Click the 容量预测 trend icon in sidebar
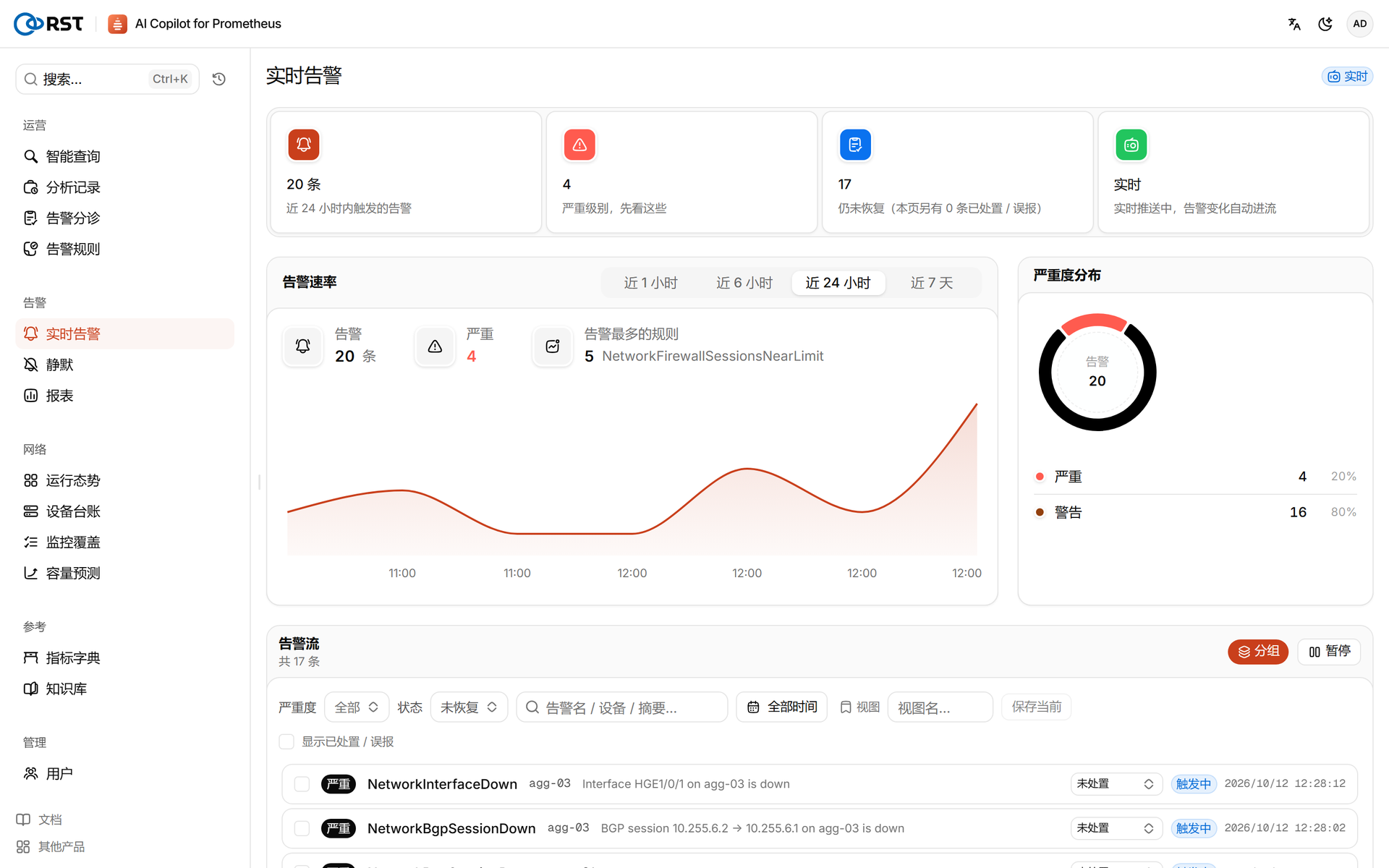This screenshot has width=1389, height=868. click(30, 573)
